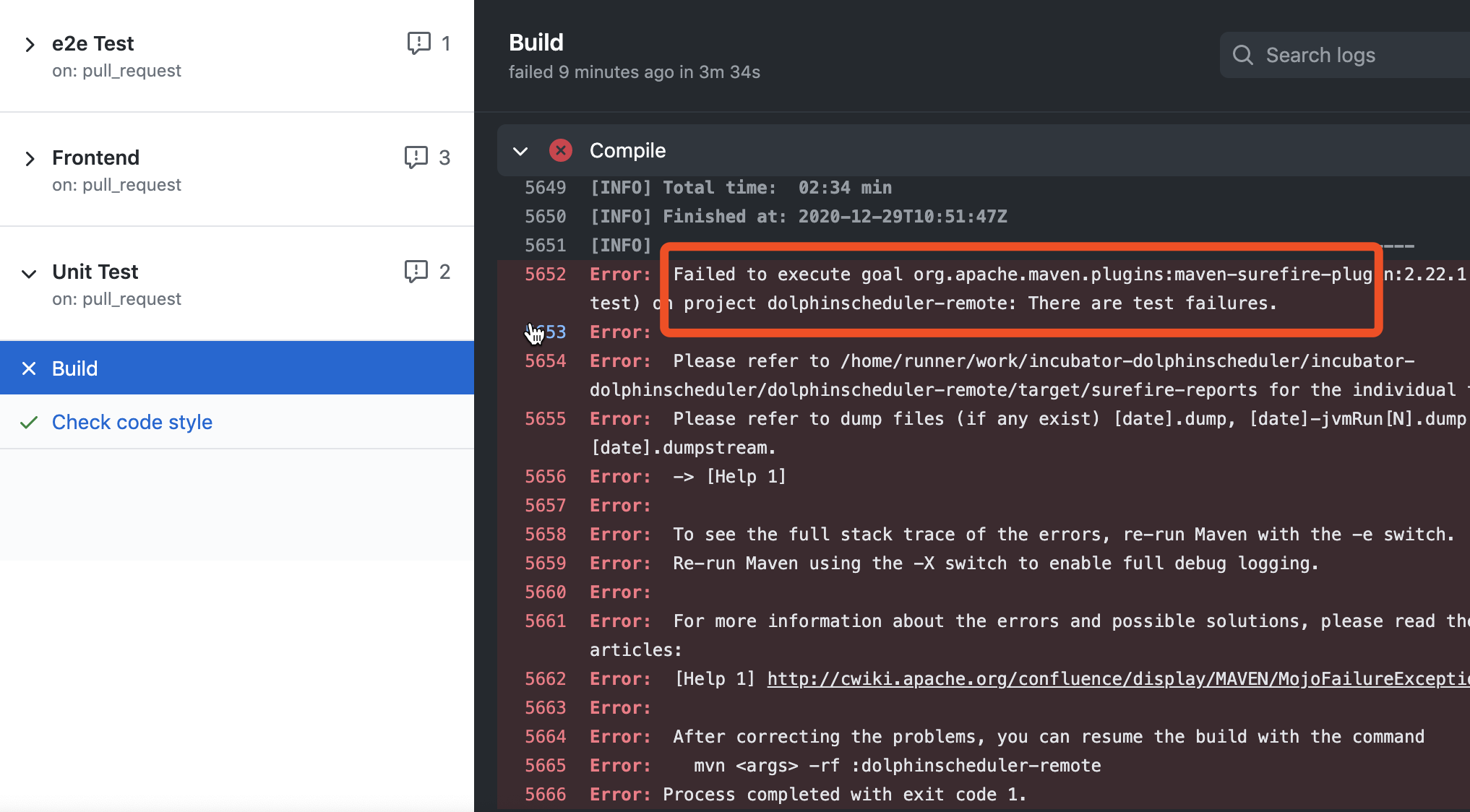Click the Compile step title
Viewport: 1470px width, 812px height.
(627, 150)
